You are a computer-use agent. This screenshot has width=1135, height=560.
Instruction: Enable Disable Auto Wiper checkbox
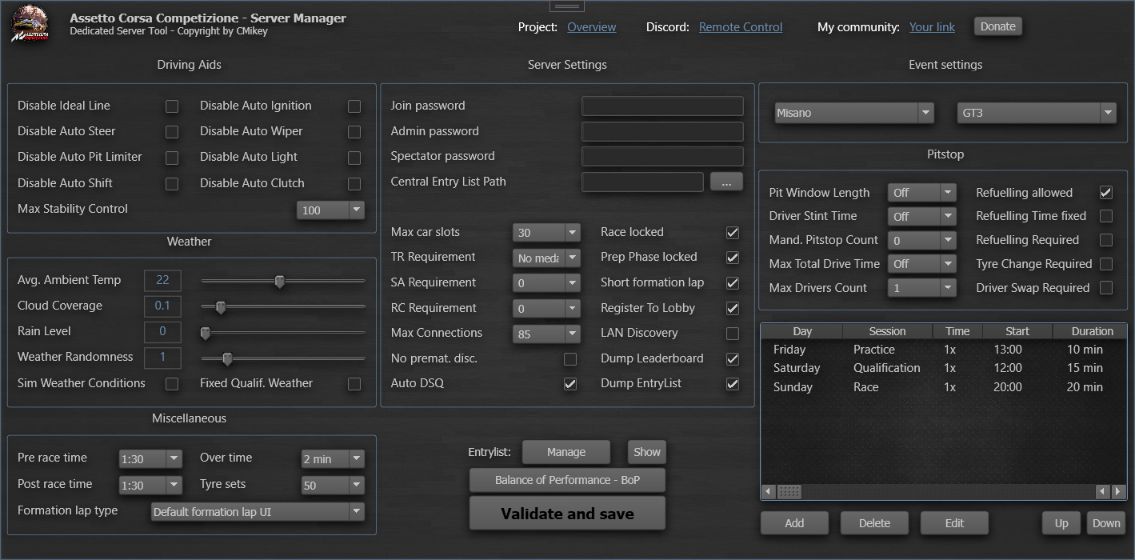click(354, 132)
